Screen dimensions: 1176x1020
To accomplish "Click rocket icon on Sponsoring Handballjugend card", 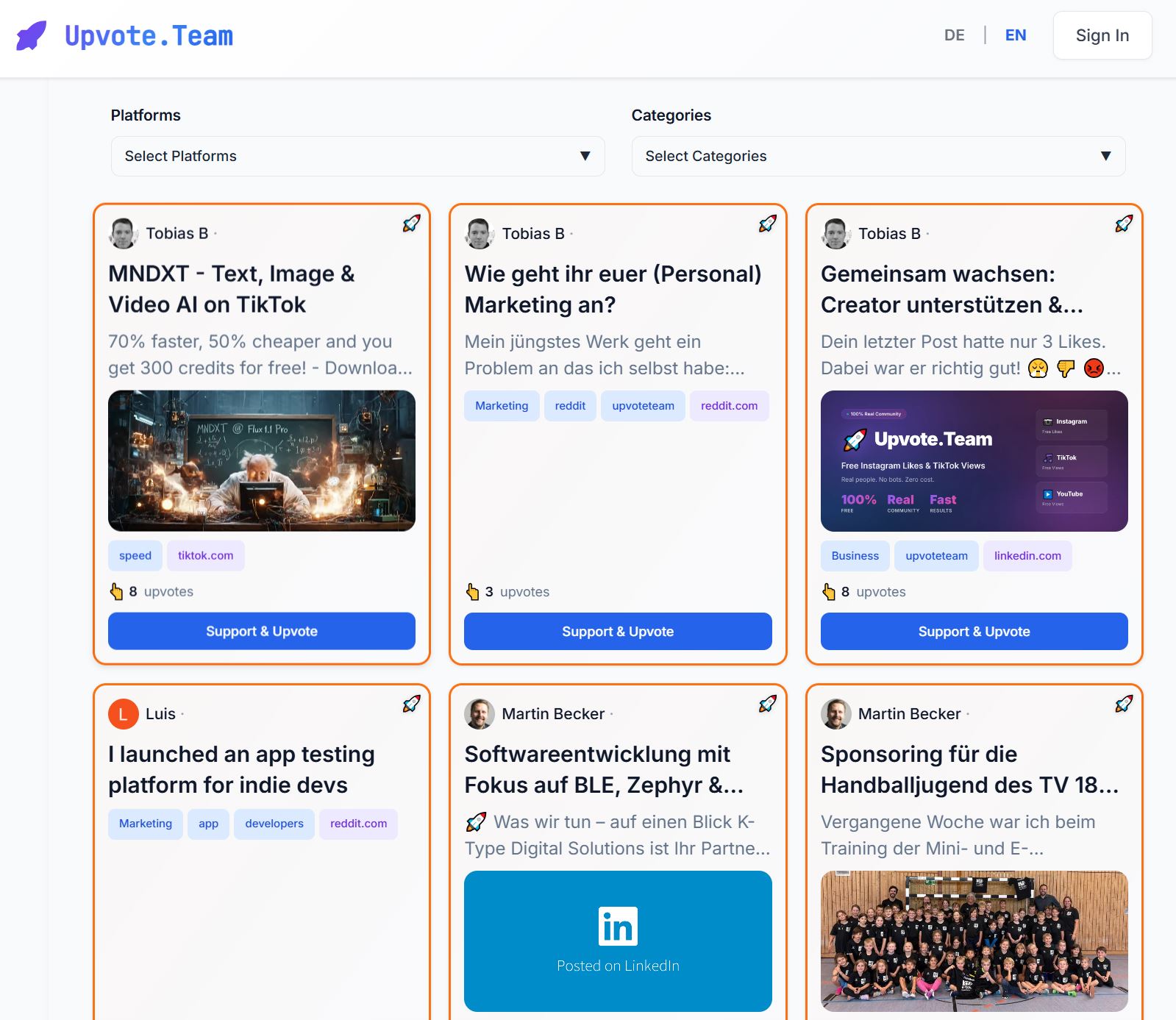I will click(x=1123, y=704).
